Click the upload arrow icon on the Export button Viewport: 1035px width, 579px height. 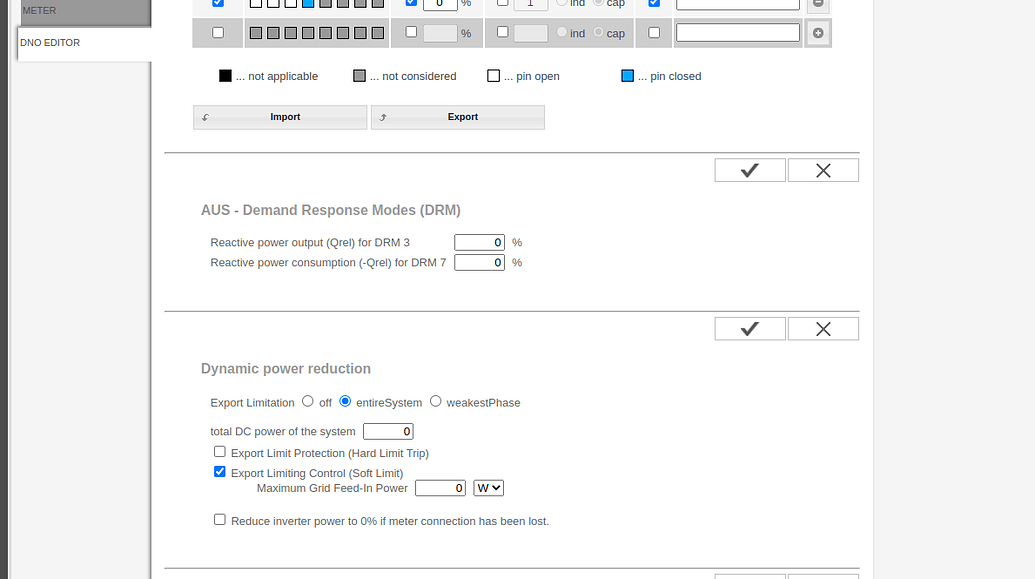[x=382, y=117]
